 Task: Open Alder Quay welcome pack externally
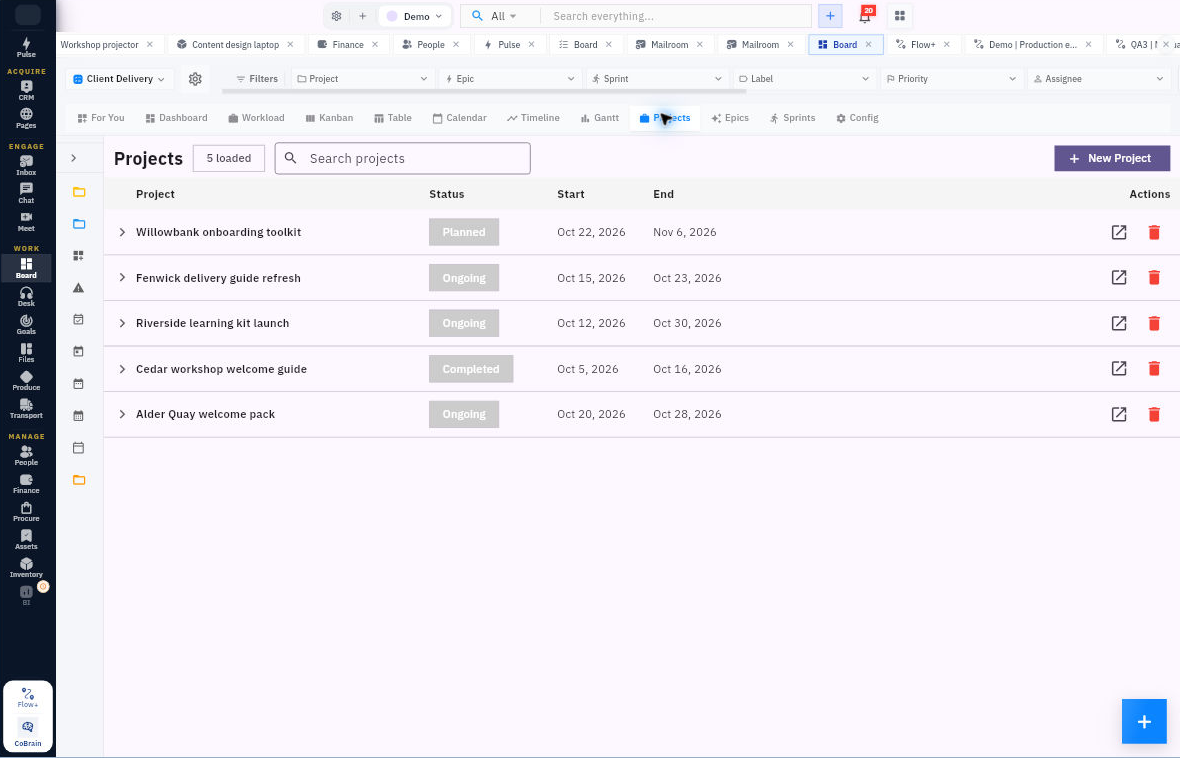coord(1119,414)
